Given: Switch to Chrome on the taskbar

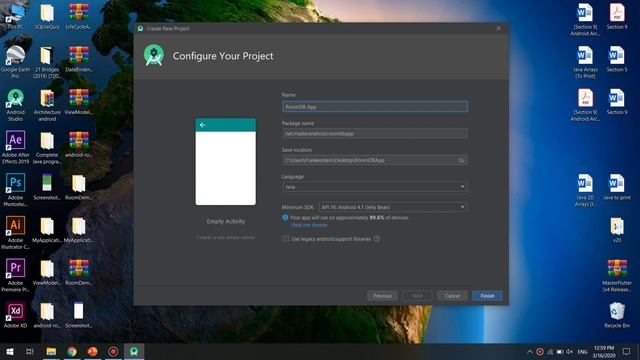Looking at the screenshot, I should pos(72,351).
